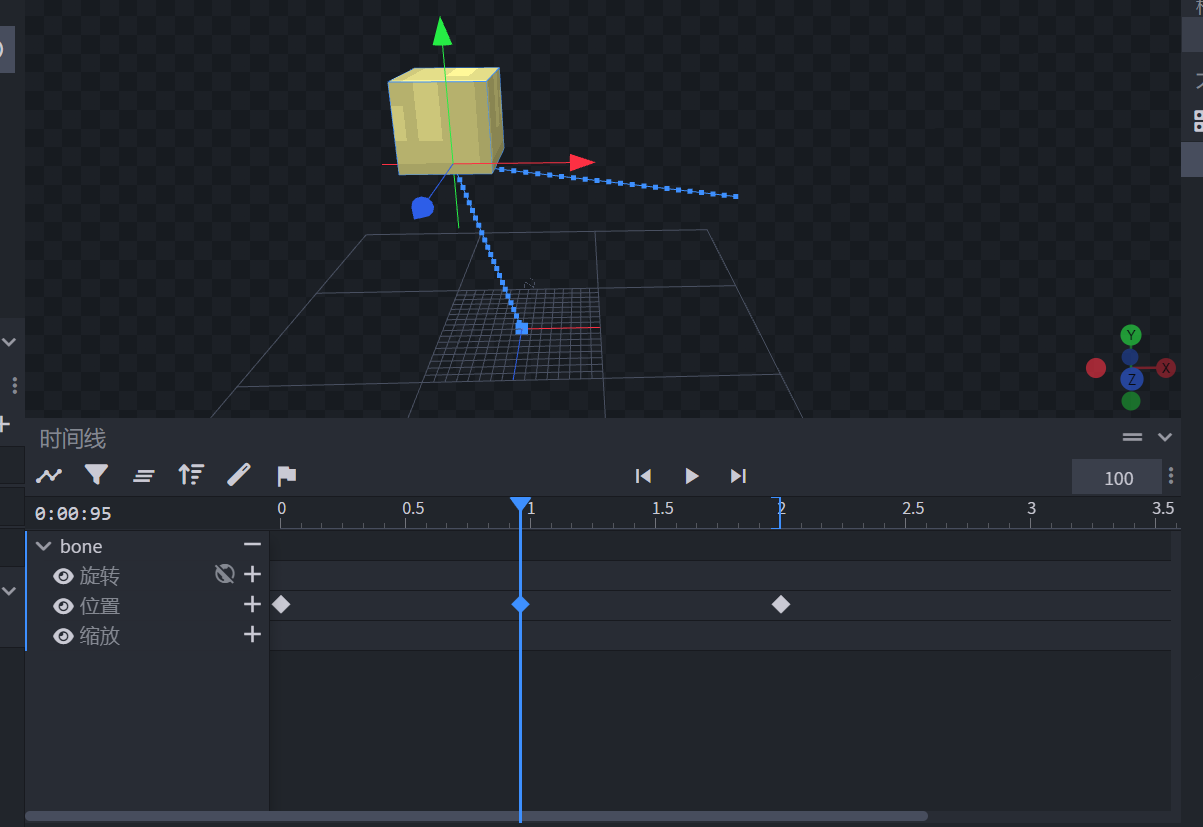Toggle the graph editor curve icon

point(49,475)
